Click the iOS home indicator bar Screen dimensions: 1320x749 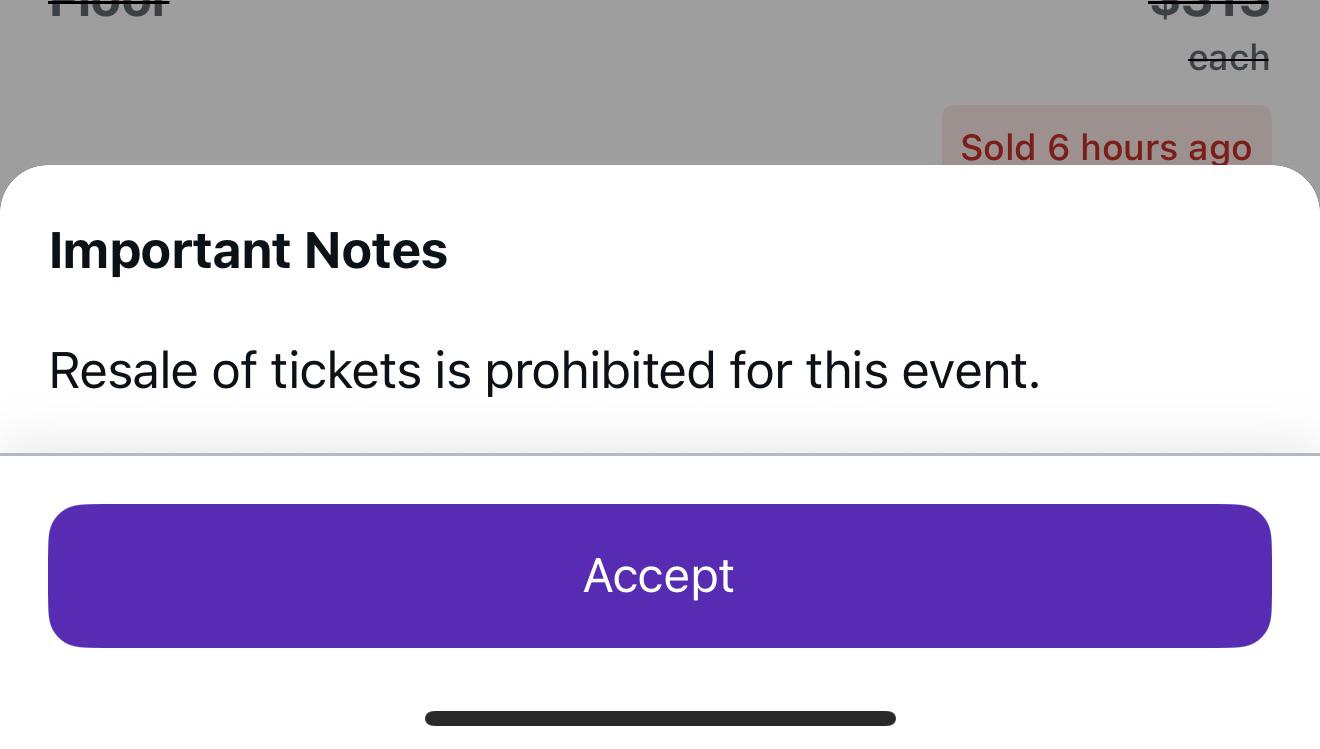(x=660, y=718)
